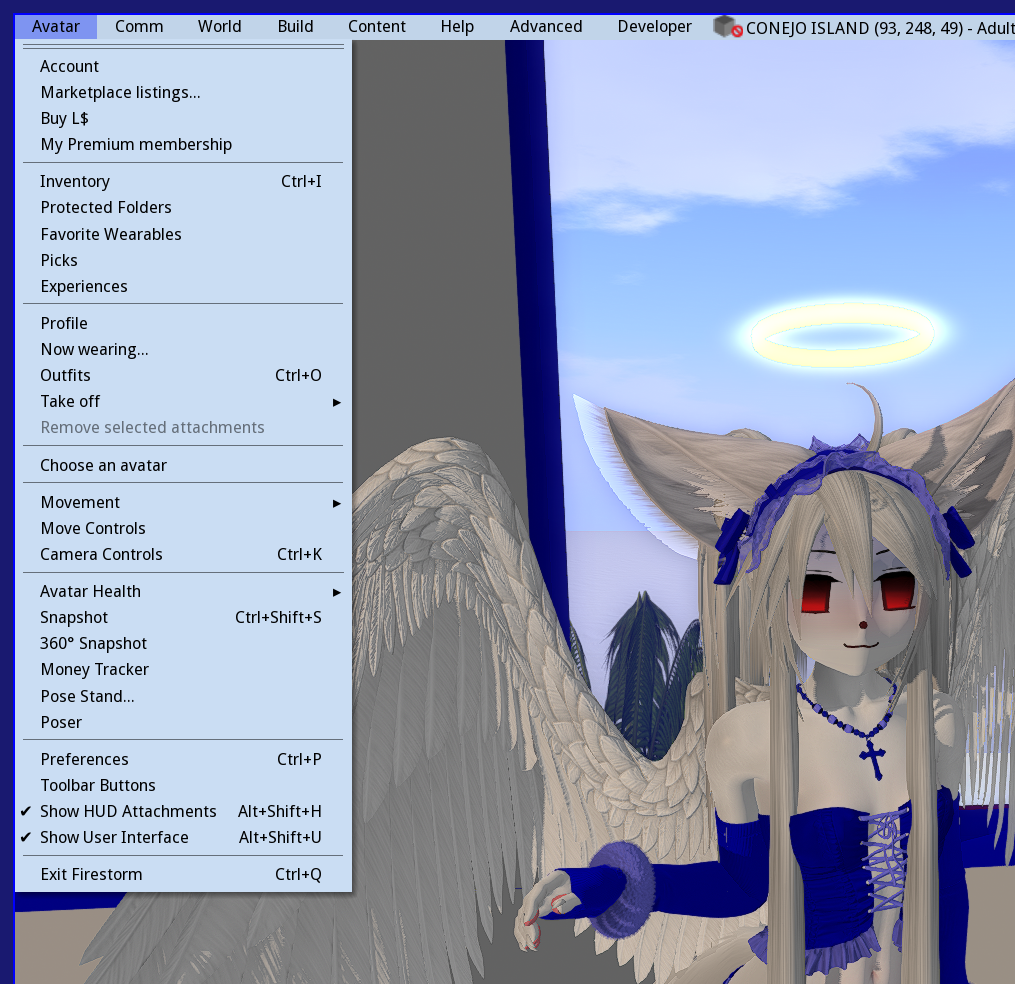The height and width of the screenshot is (984, 1015).
Task: Select Choose an avatar
Action: tap(183, 465)
